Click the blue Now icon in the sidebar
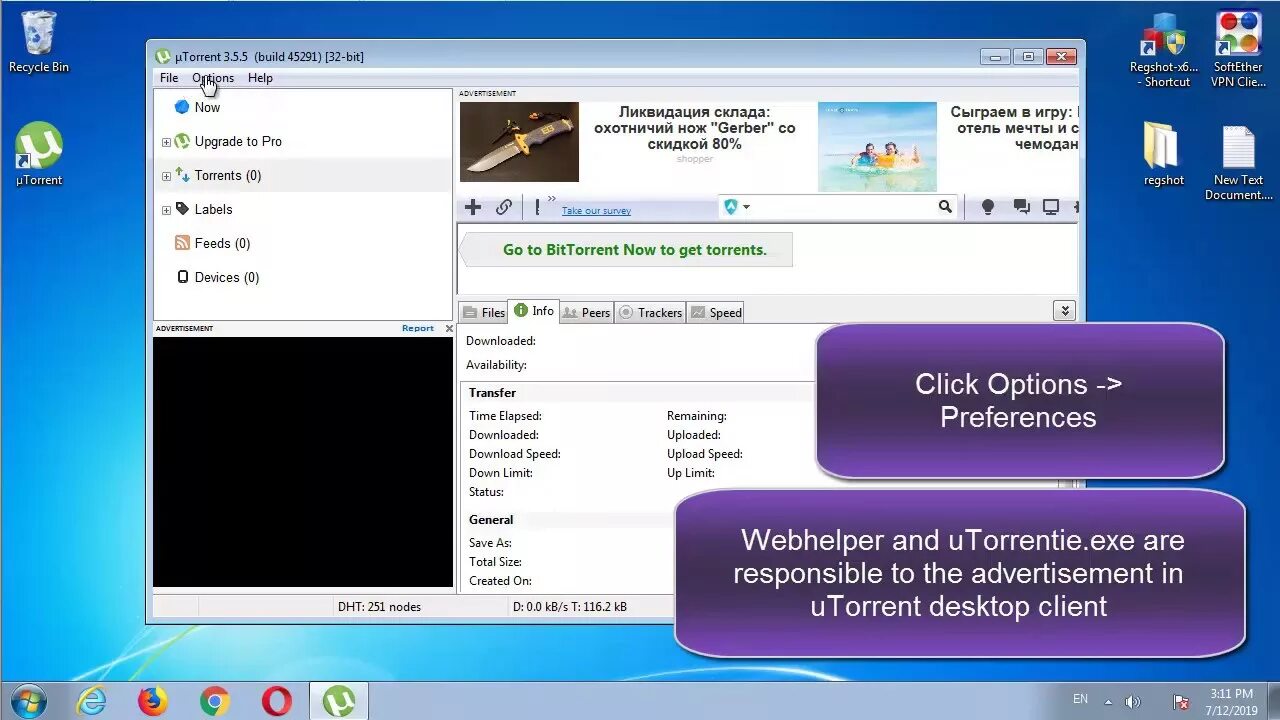Image resolution: width=1280 pixels, height=720 pixels. 182,107
